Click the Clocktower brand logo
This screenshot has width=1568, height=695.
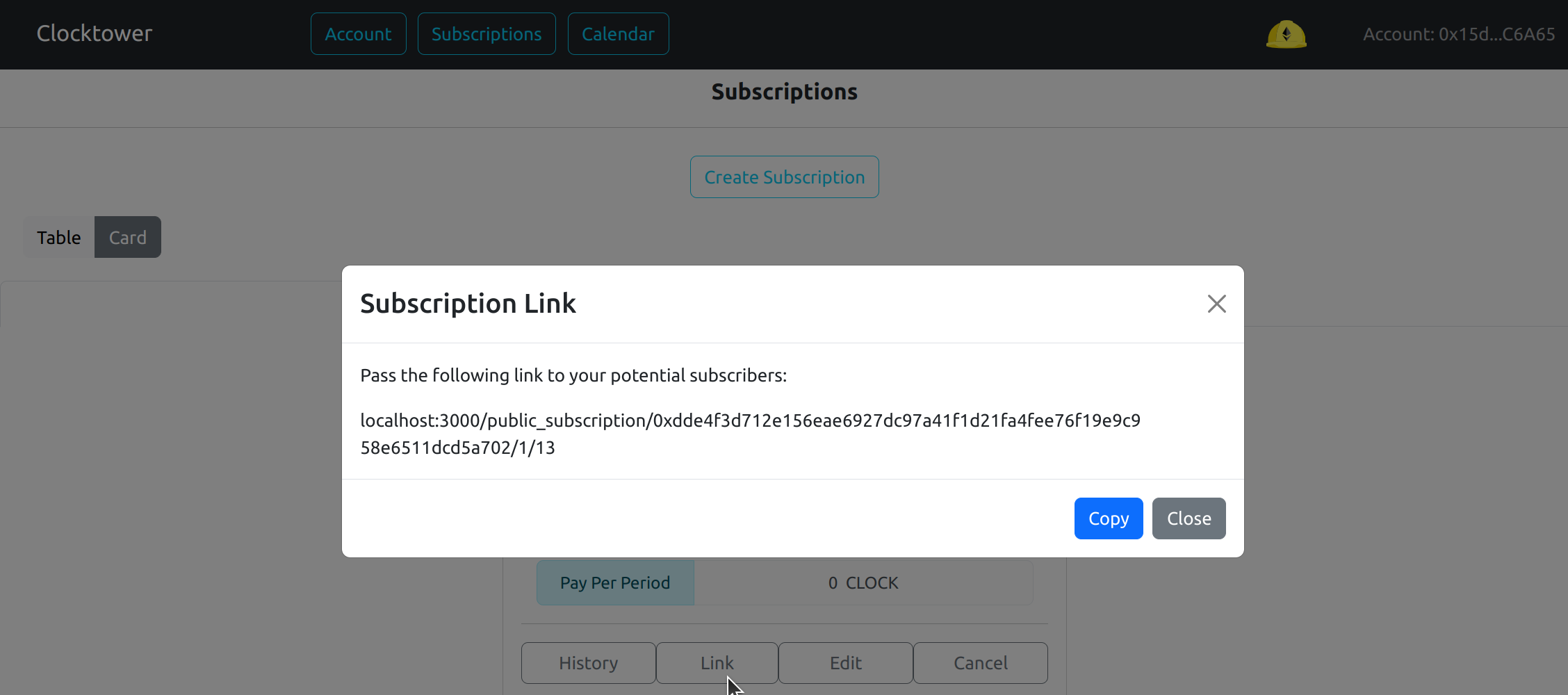tap(95, 33)
